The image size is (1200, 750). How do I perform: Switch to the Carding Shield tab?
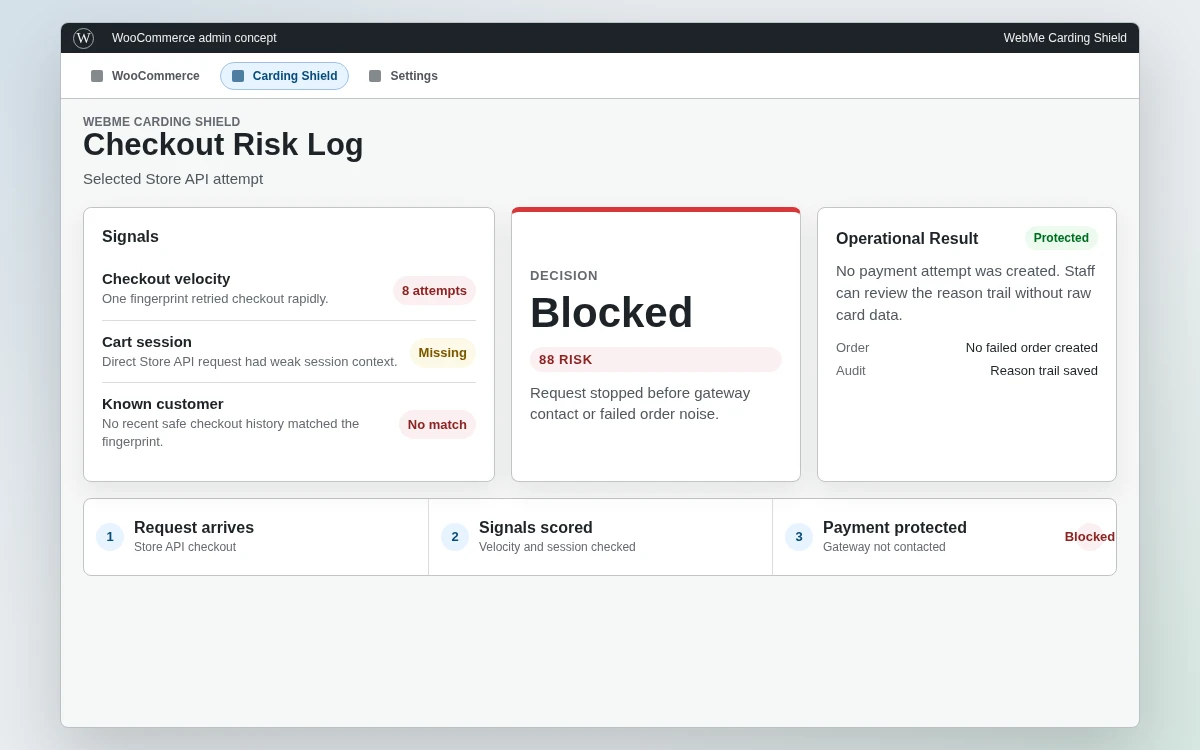coord(284,76)
